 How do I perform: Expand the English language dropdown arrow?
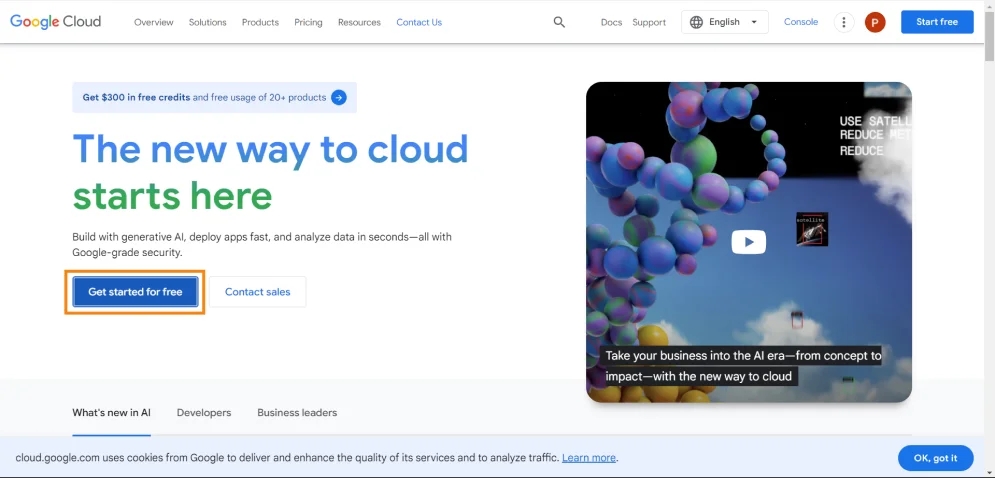click(x=754, y=22)
